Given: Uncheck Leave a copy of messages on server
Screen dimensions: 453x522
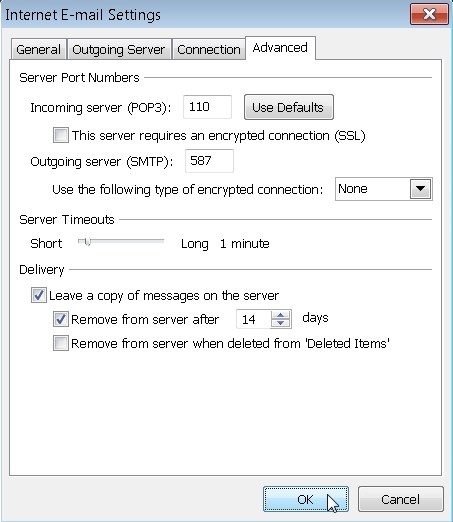Looking at the screenshot, I should (x=39, y=295).
